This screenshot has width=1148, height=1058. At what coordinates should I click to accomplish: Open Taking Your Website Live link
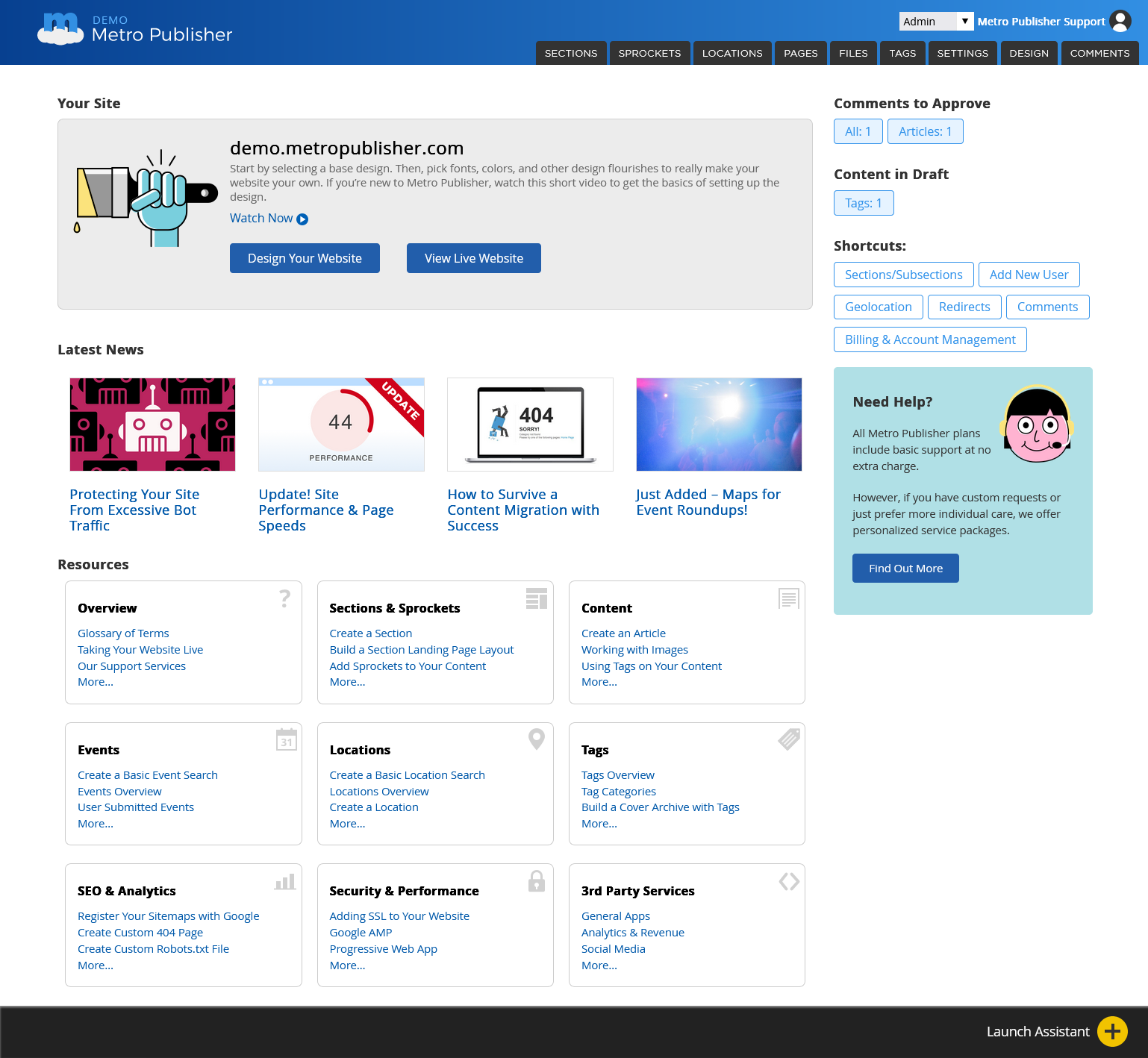[140, 650]
